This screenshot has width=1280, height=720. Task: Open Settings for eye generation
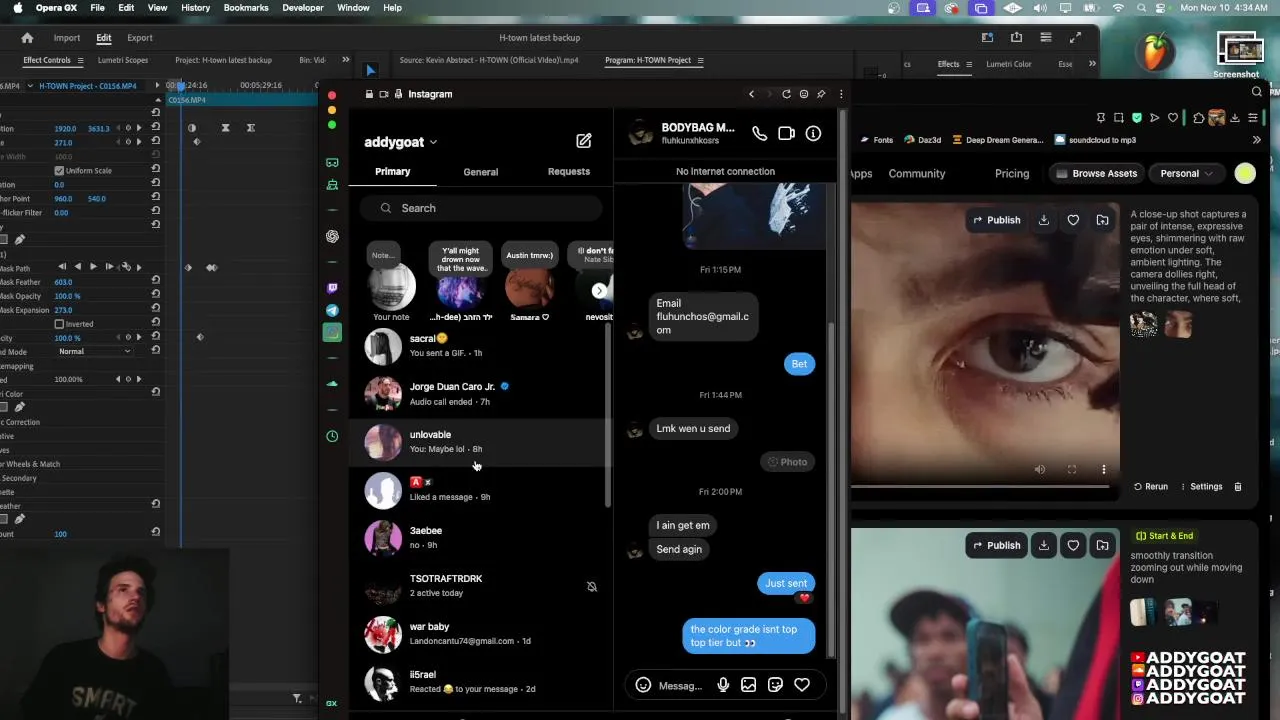[1200, 487]
